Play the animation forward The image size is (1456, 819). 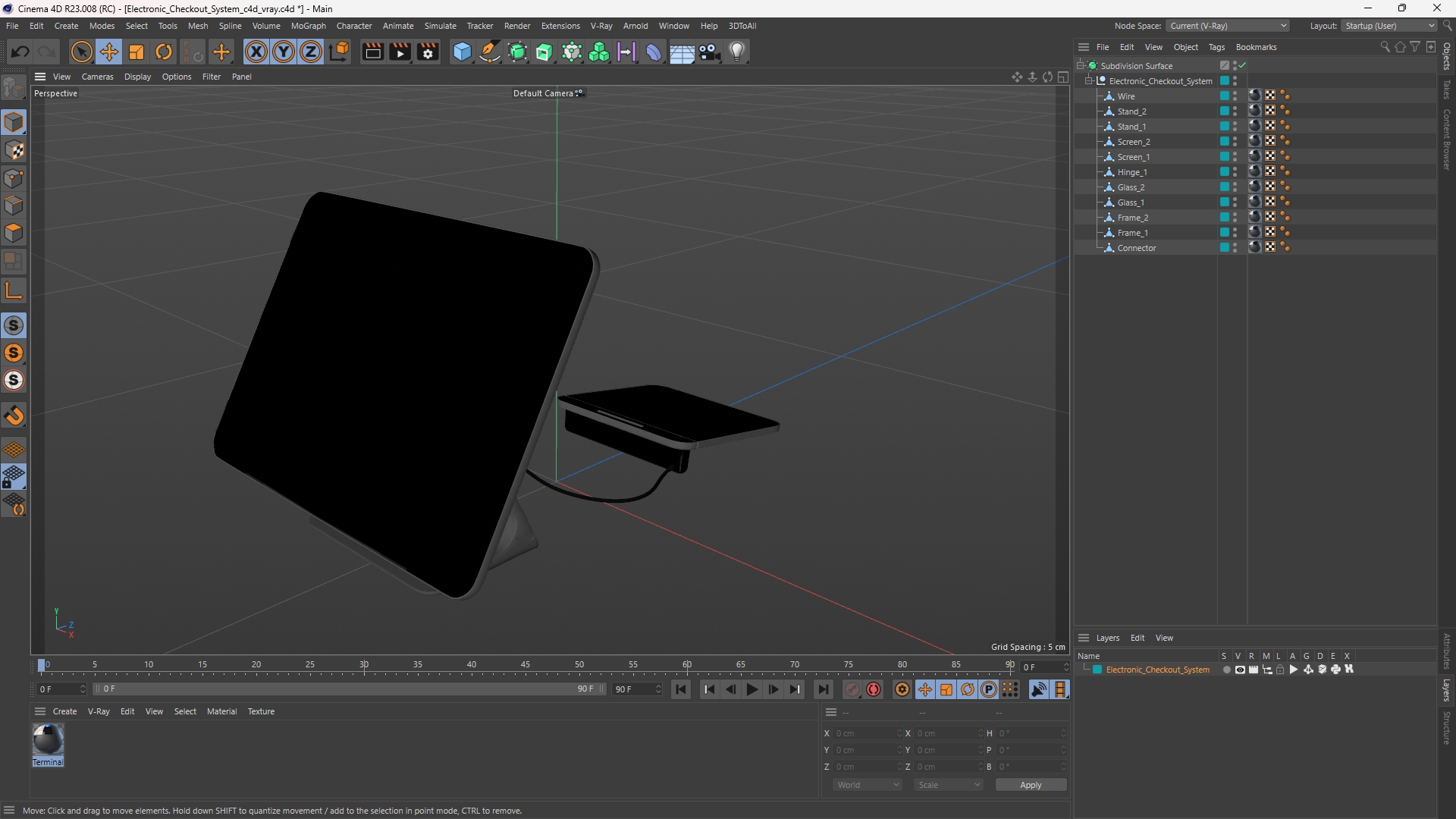point(752,689)
